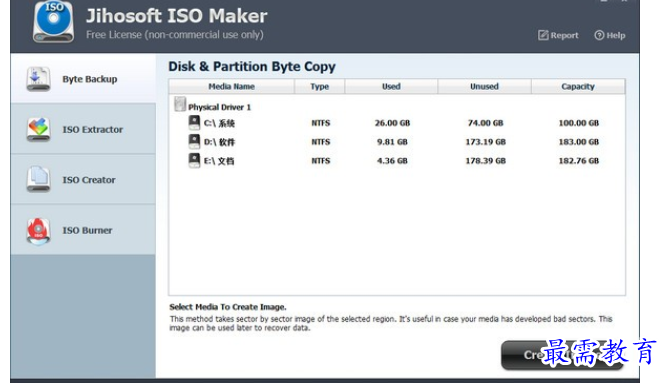Open the Byte Backup tab

click(x=83, y=78)
